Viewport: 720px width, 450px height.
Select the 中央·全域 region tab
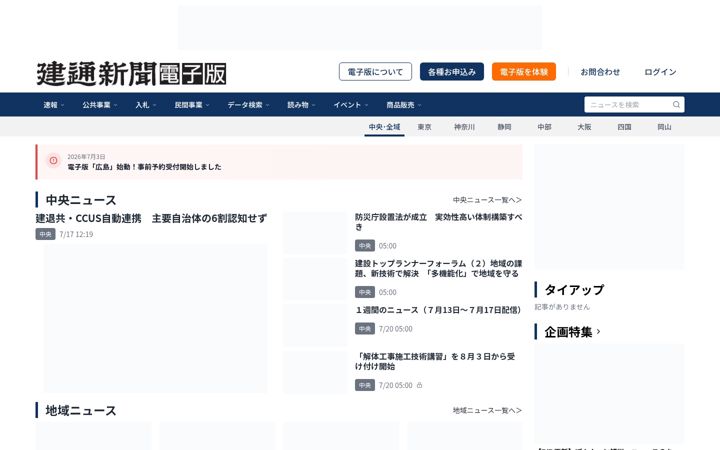click(x=384, y=127)
